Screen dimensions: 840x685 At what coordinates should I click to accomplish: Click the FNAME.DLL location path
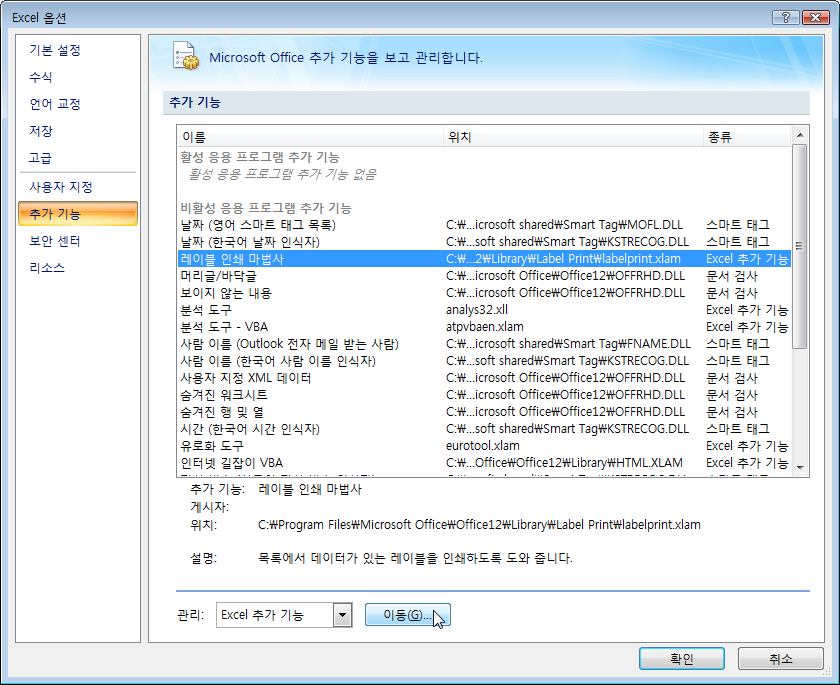pos(568,344)
